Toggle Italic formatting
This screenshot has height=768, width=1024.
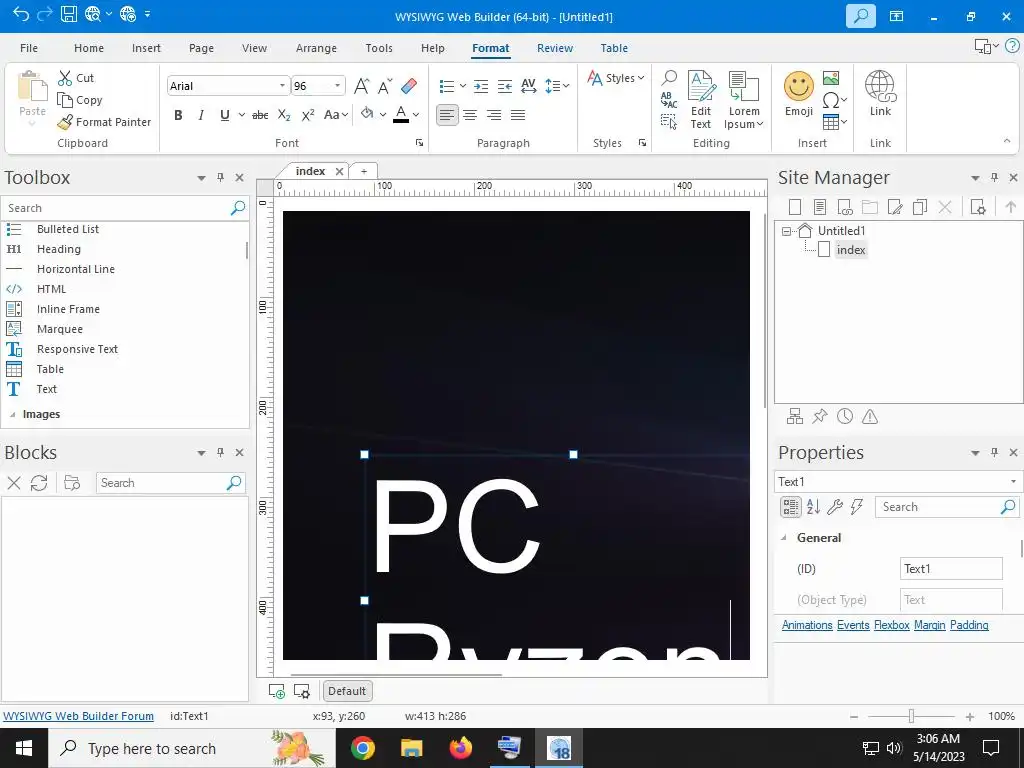click(x=201, y=115)
